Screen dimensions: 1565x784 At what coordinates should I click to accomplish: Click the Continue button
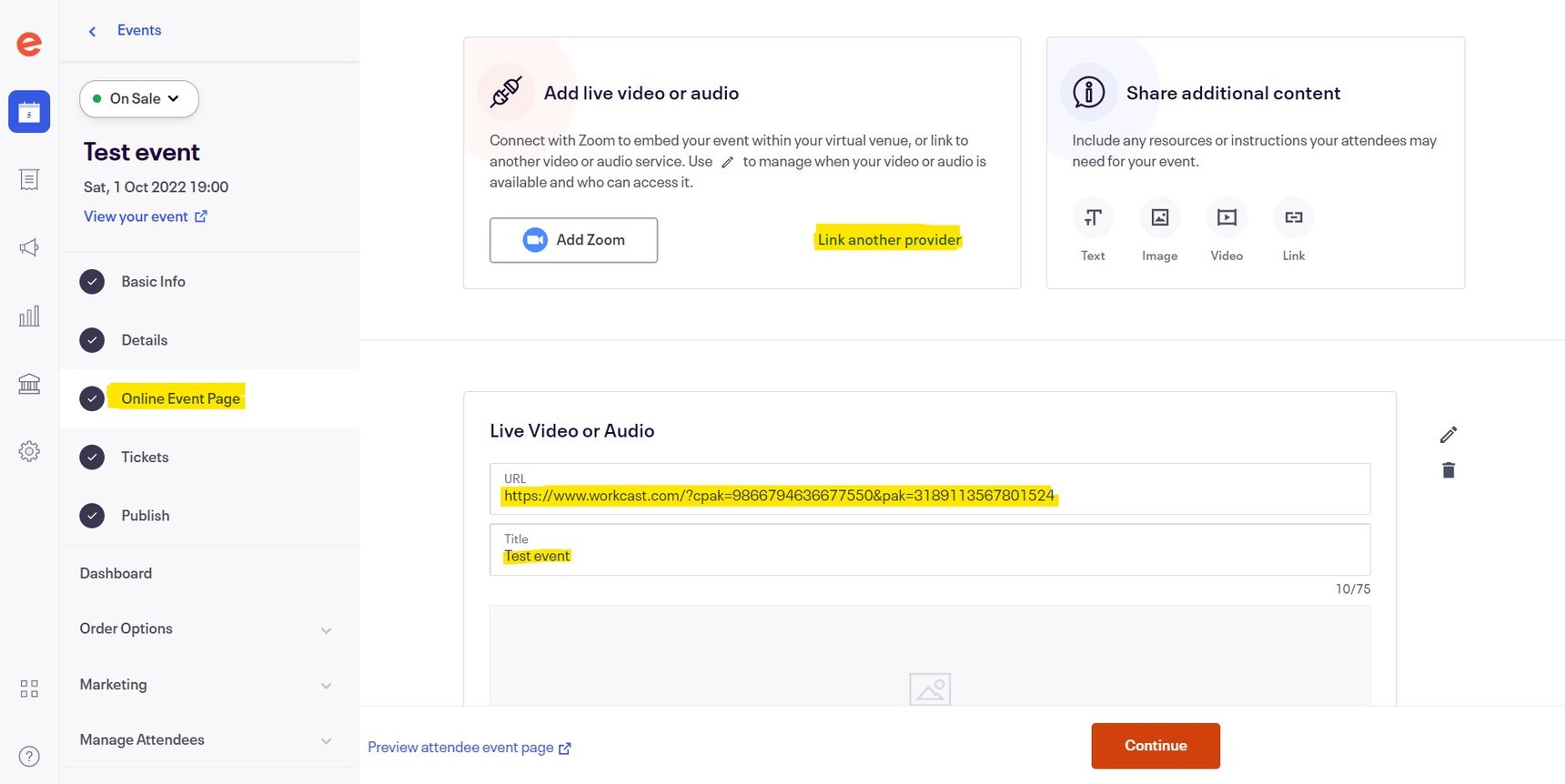pos(1156,745)
